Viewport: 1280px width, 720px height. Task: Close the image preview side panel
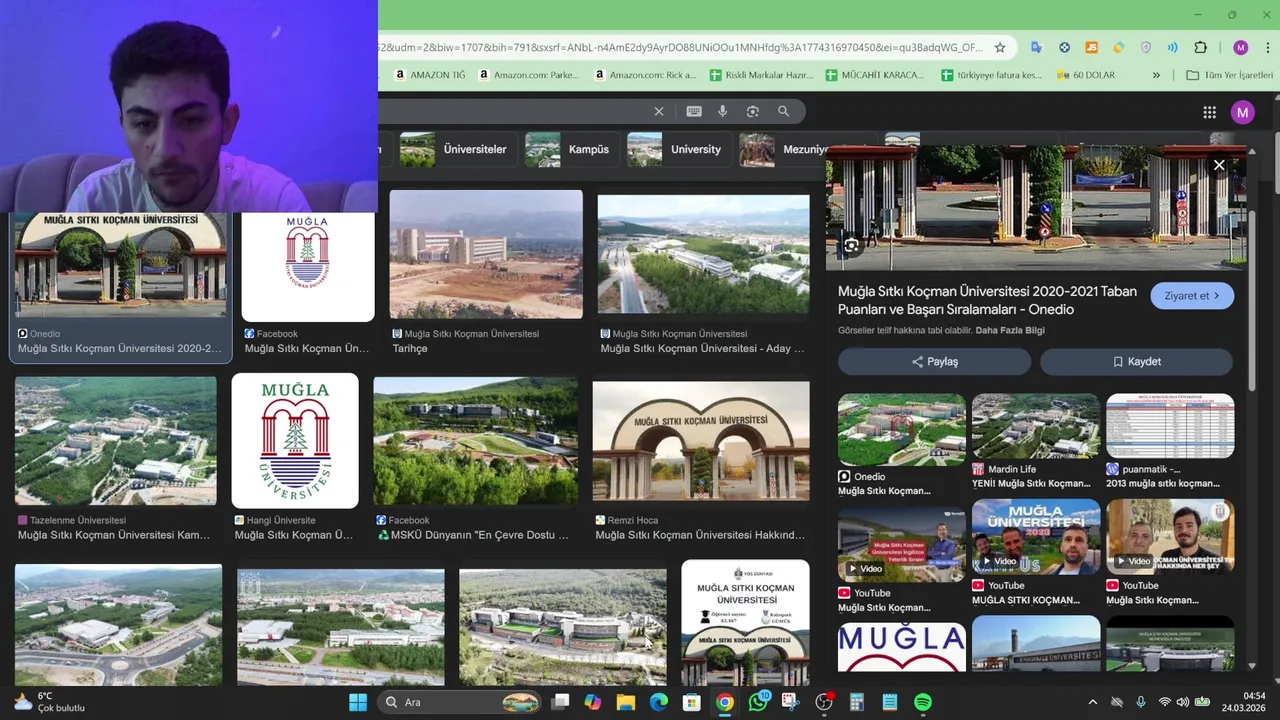(x=1219, y=165)
